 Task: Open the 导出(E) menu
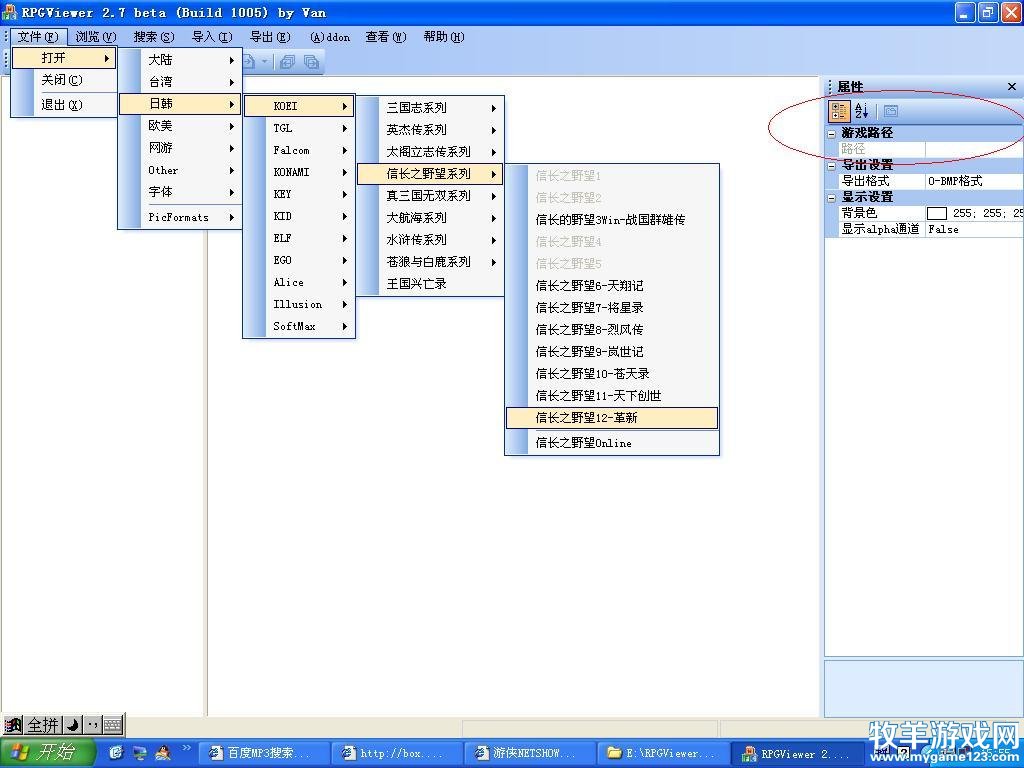tap(270, 37)
